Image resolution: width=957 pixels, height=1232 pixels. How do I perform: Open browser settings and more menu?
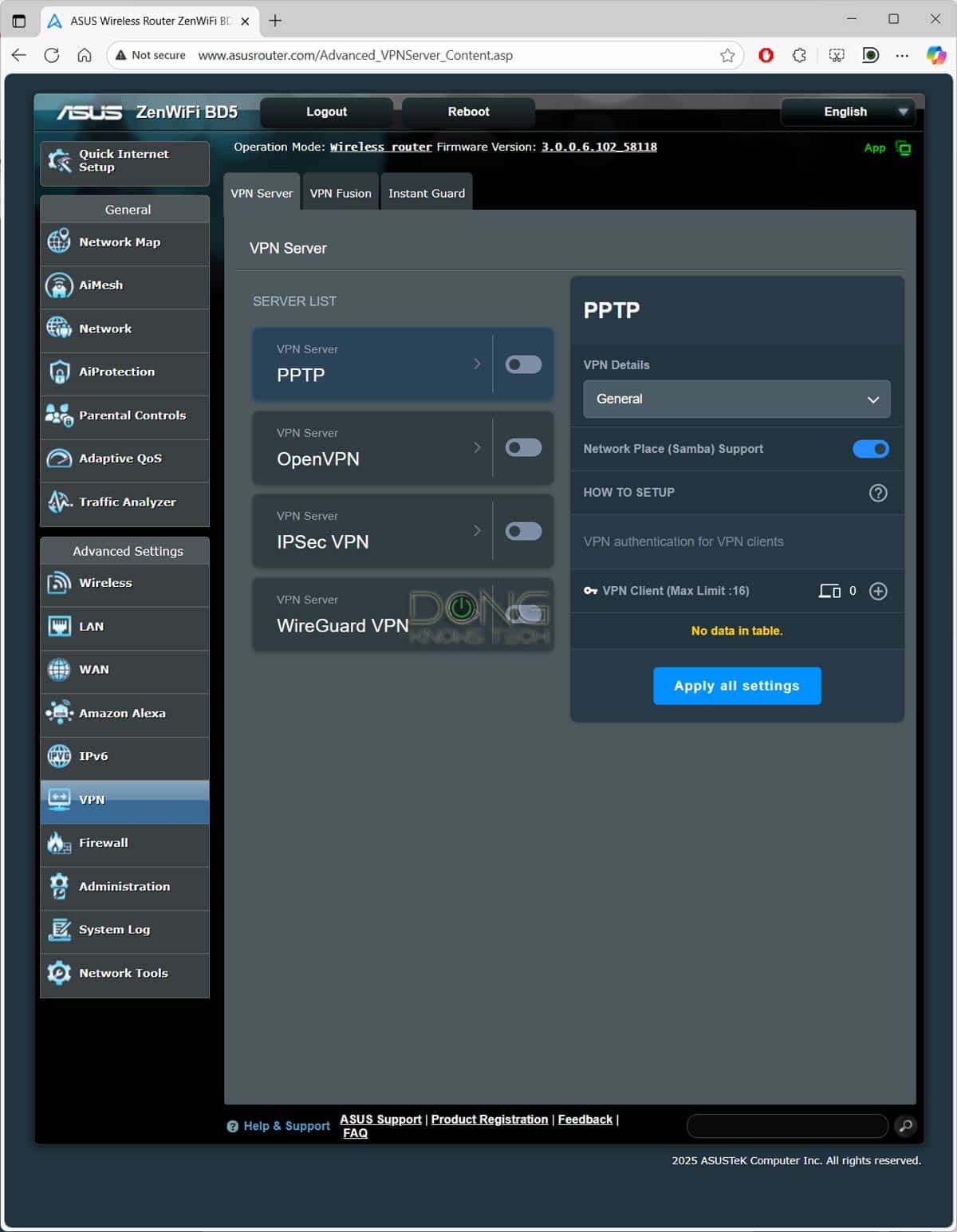[x=902, y=55]
